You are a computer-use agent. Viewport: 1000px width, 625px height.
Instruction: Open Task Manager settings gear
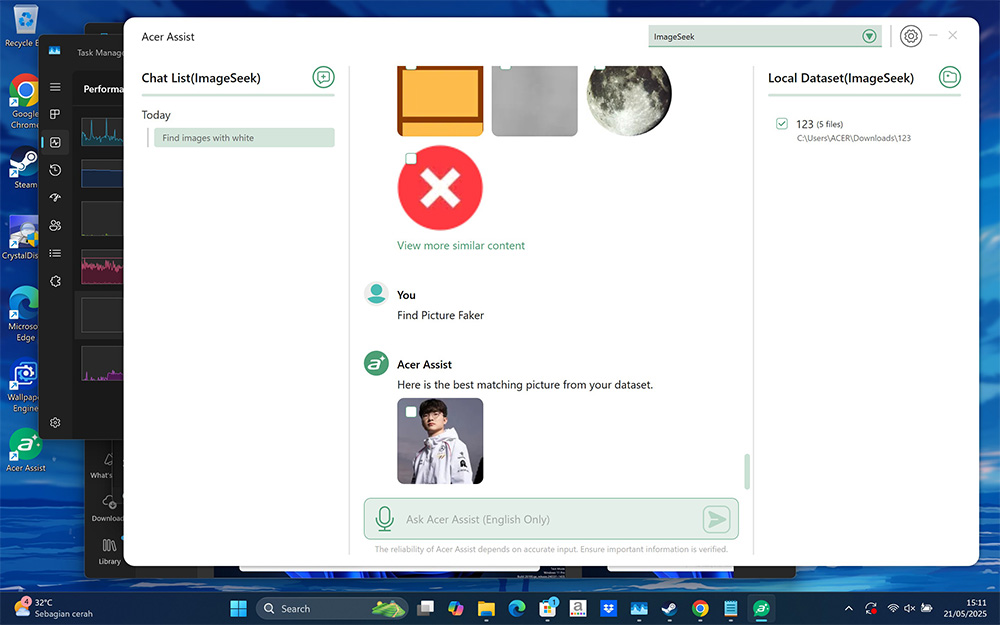pos(55,422)
